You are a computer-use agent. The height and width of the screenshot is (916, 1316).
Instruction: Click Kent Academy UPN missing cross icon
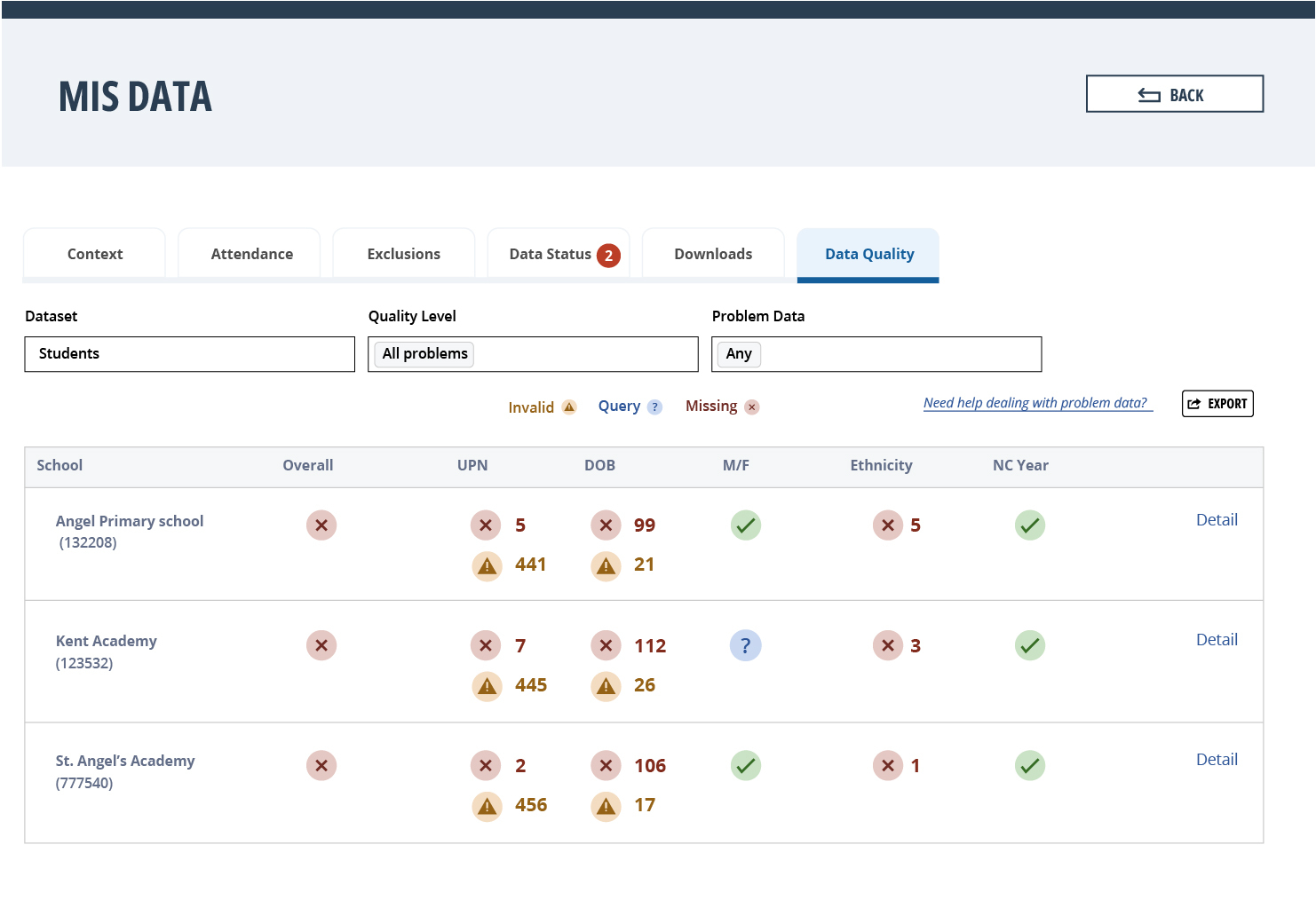(486, 645)
